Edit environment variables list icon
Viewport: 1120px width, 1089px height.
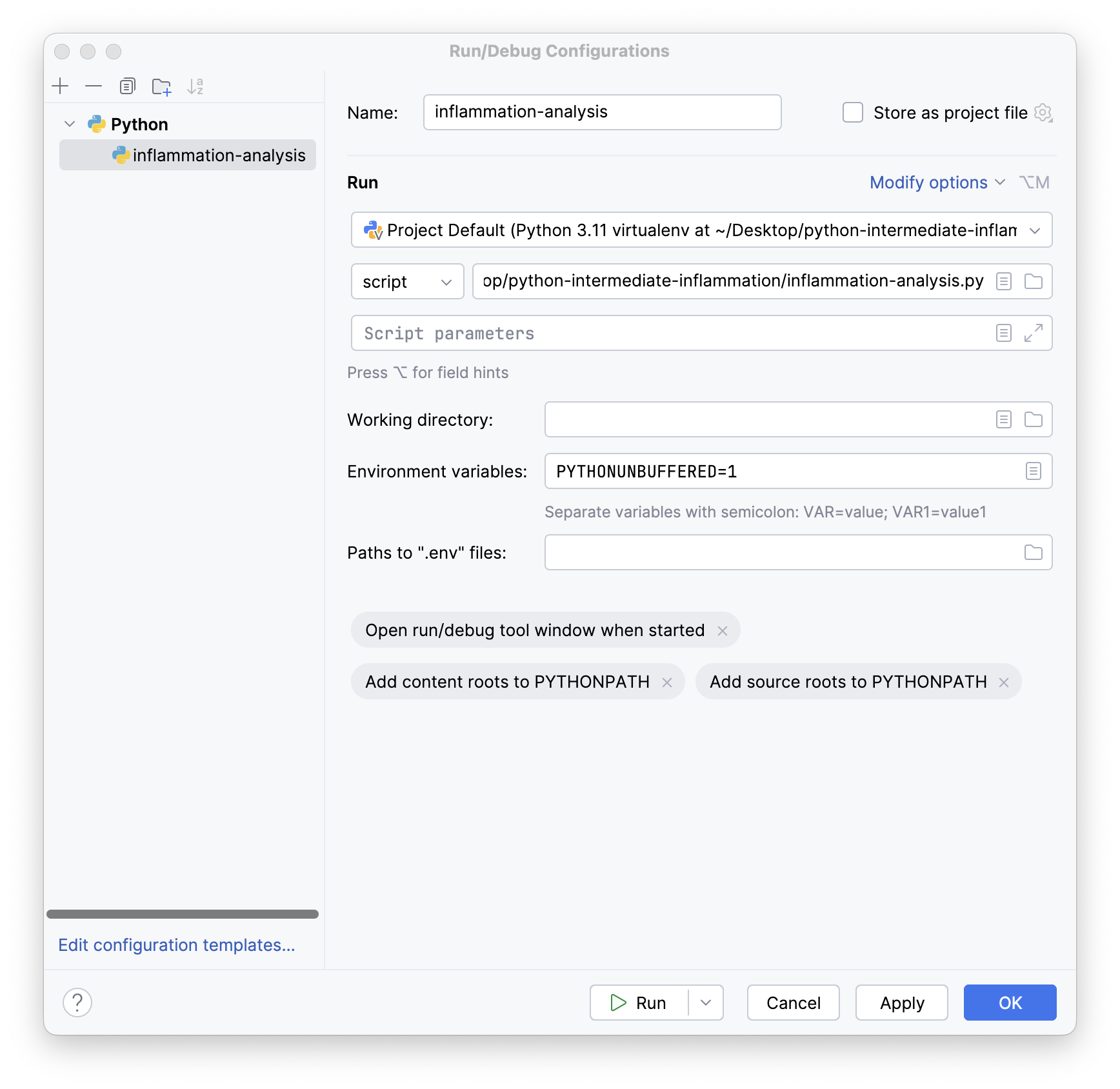(1033, 471)
